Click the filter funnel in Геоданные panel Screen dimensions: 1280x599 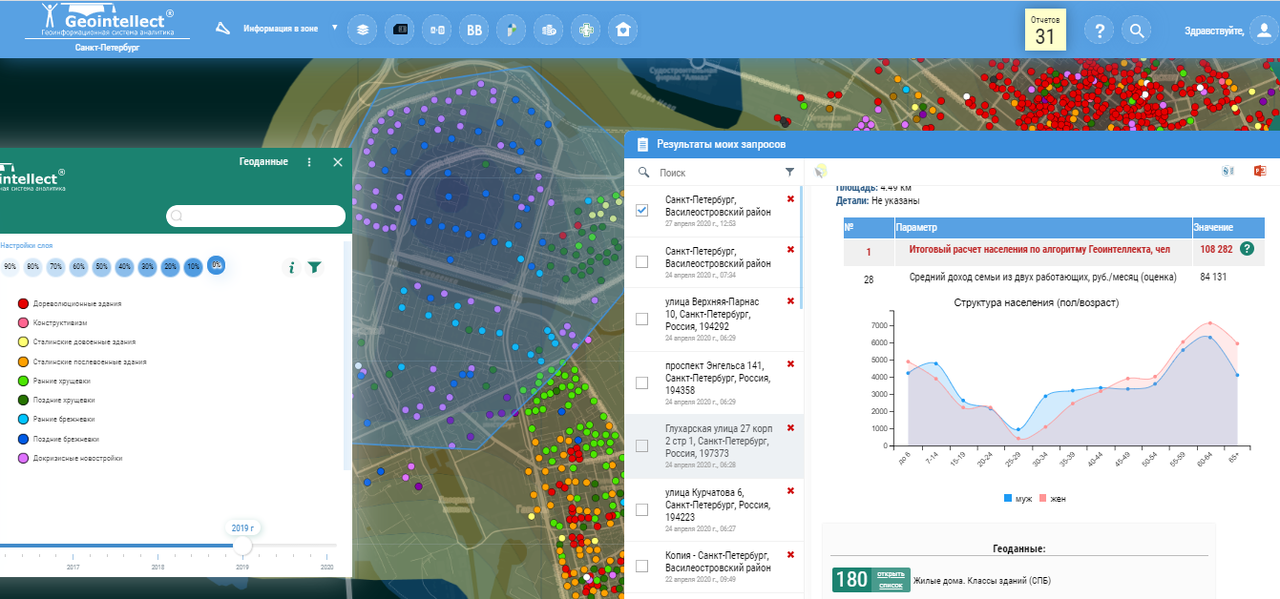[315, 267]
